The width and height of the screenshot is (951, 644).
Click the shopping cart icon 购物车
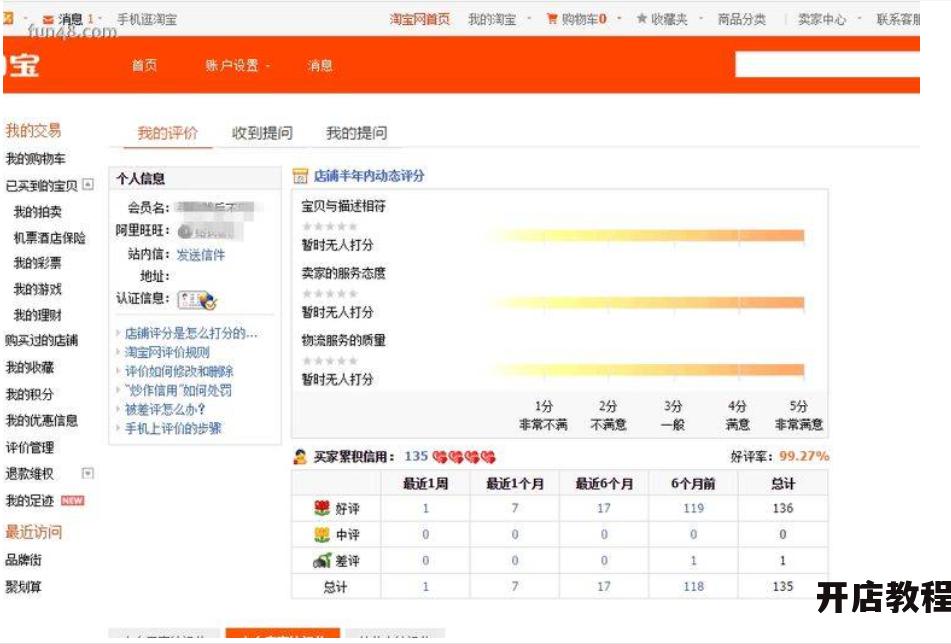552,19
